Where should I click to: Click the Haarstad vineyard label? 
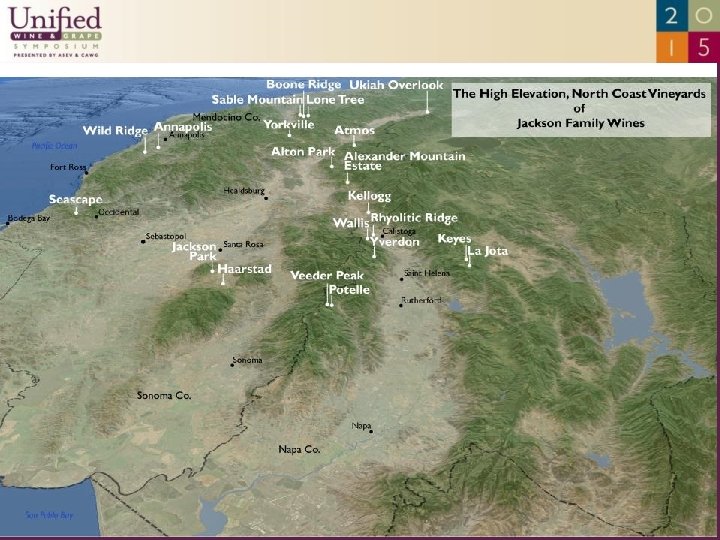point(244,269)
